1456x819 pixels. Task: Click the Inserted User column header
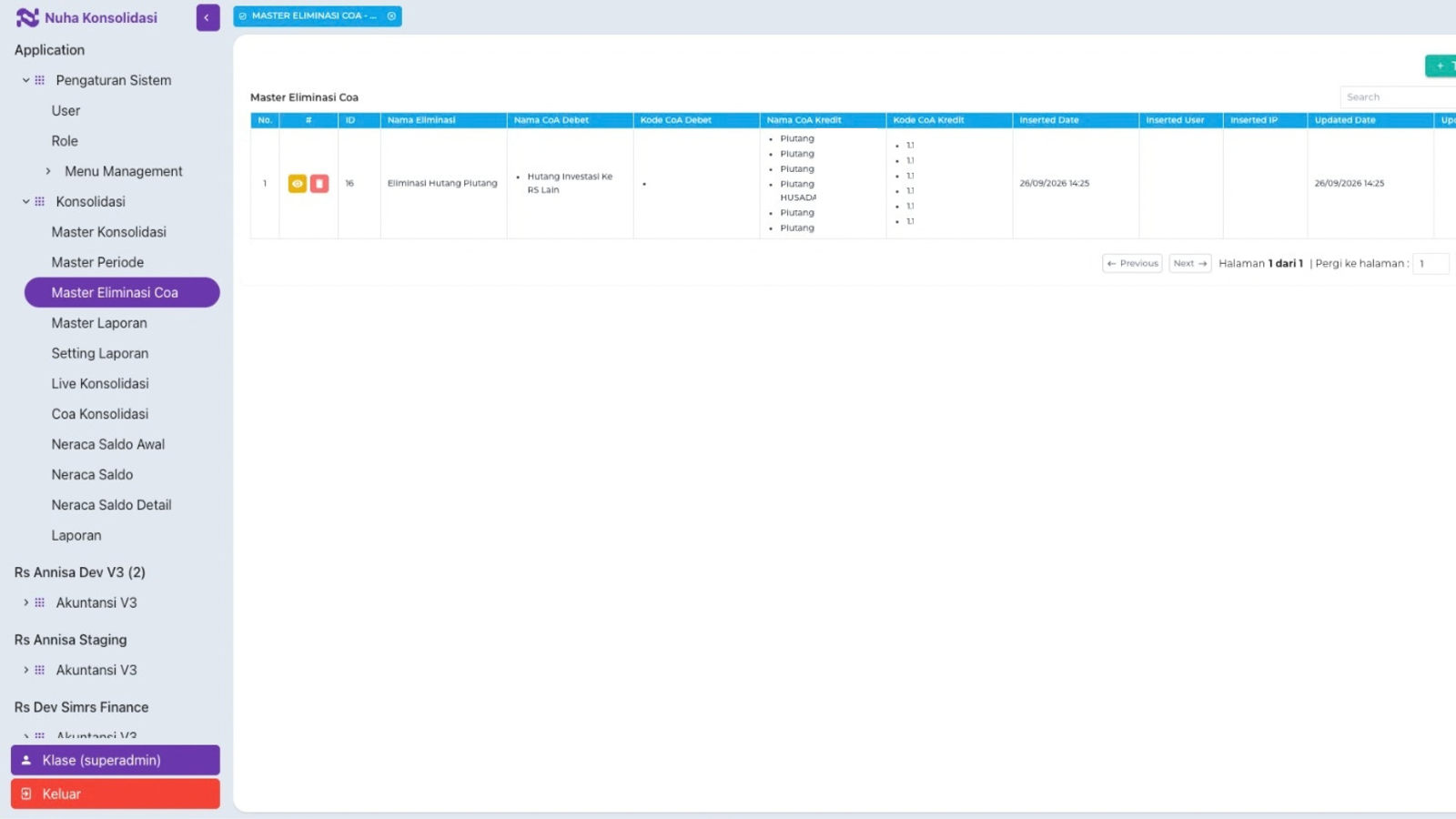click(1181, 120)
